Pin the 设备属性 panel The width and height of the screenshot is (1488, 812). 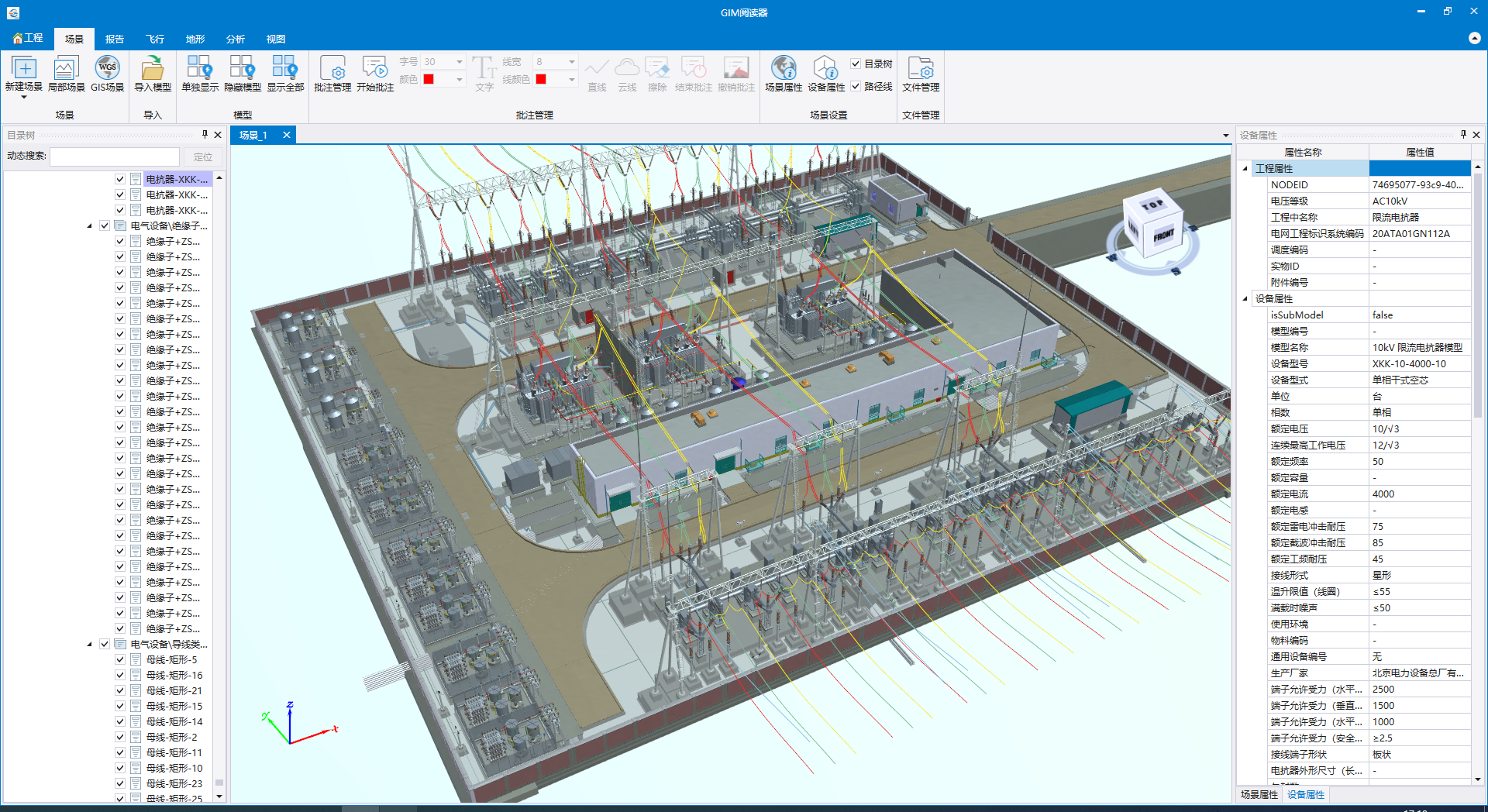click(1463, 135)
